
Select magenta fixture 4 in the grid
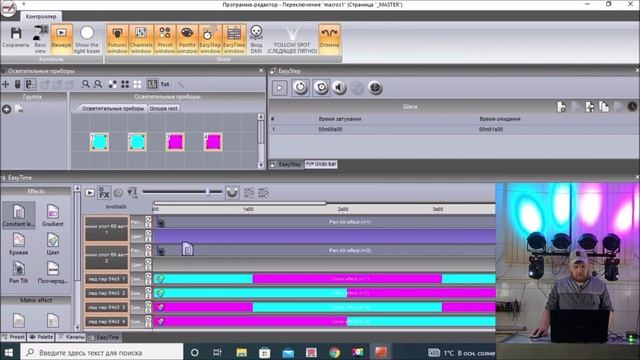click(213, 142)
